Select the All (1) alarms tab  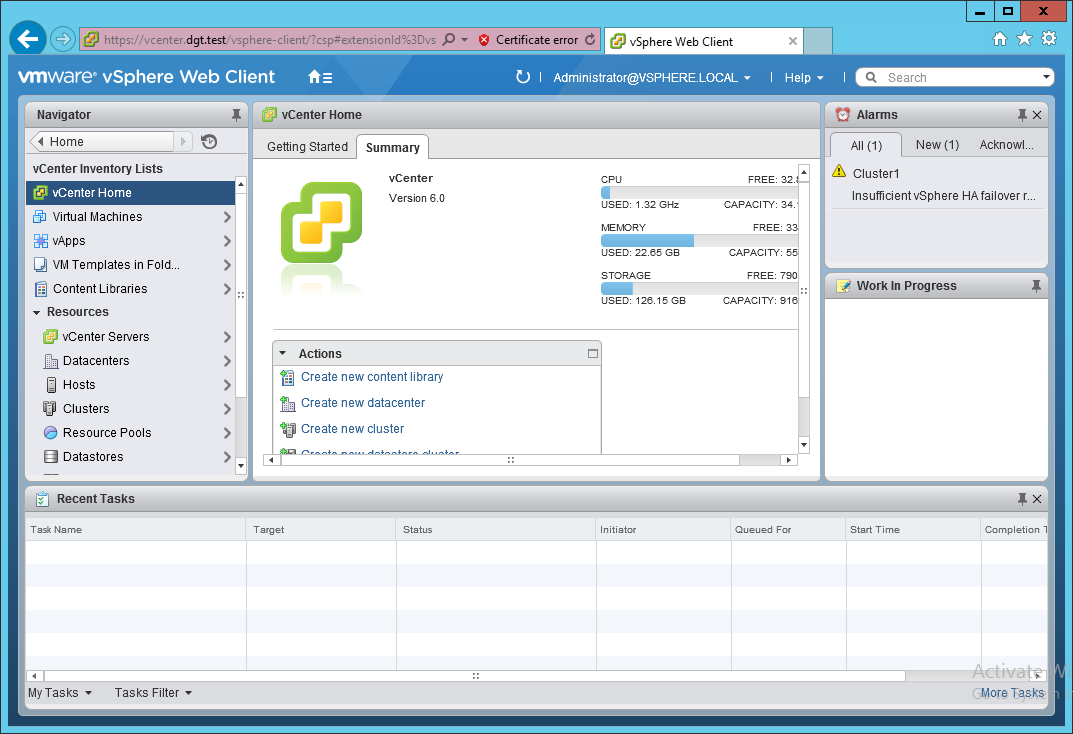coord(866,146)
